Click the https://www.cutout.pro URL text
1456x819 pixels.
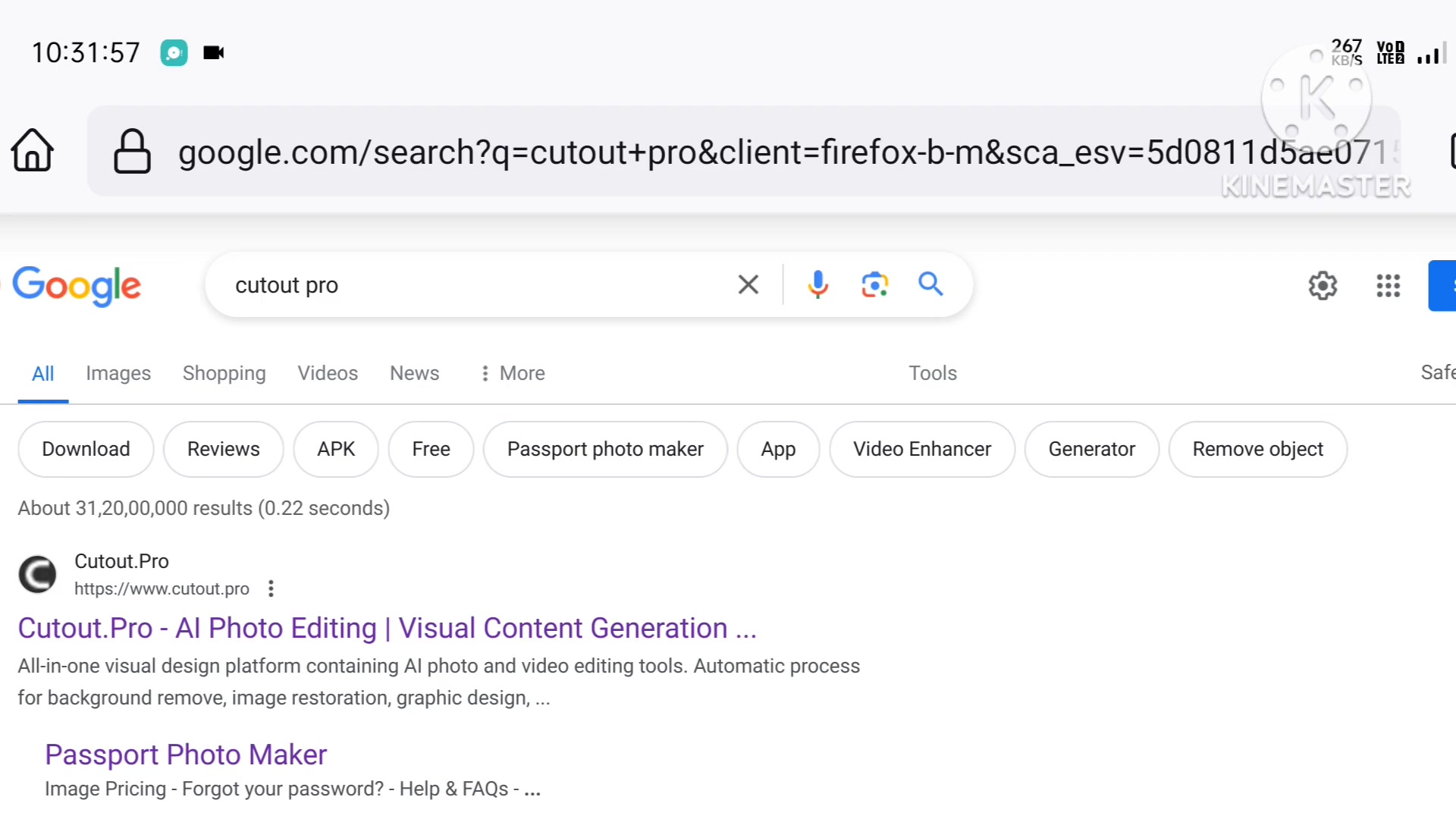pos(162,588)
